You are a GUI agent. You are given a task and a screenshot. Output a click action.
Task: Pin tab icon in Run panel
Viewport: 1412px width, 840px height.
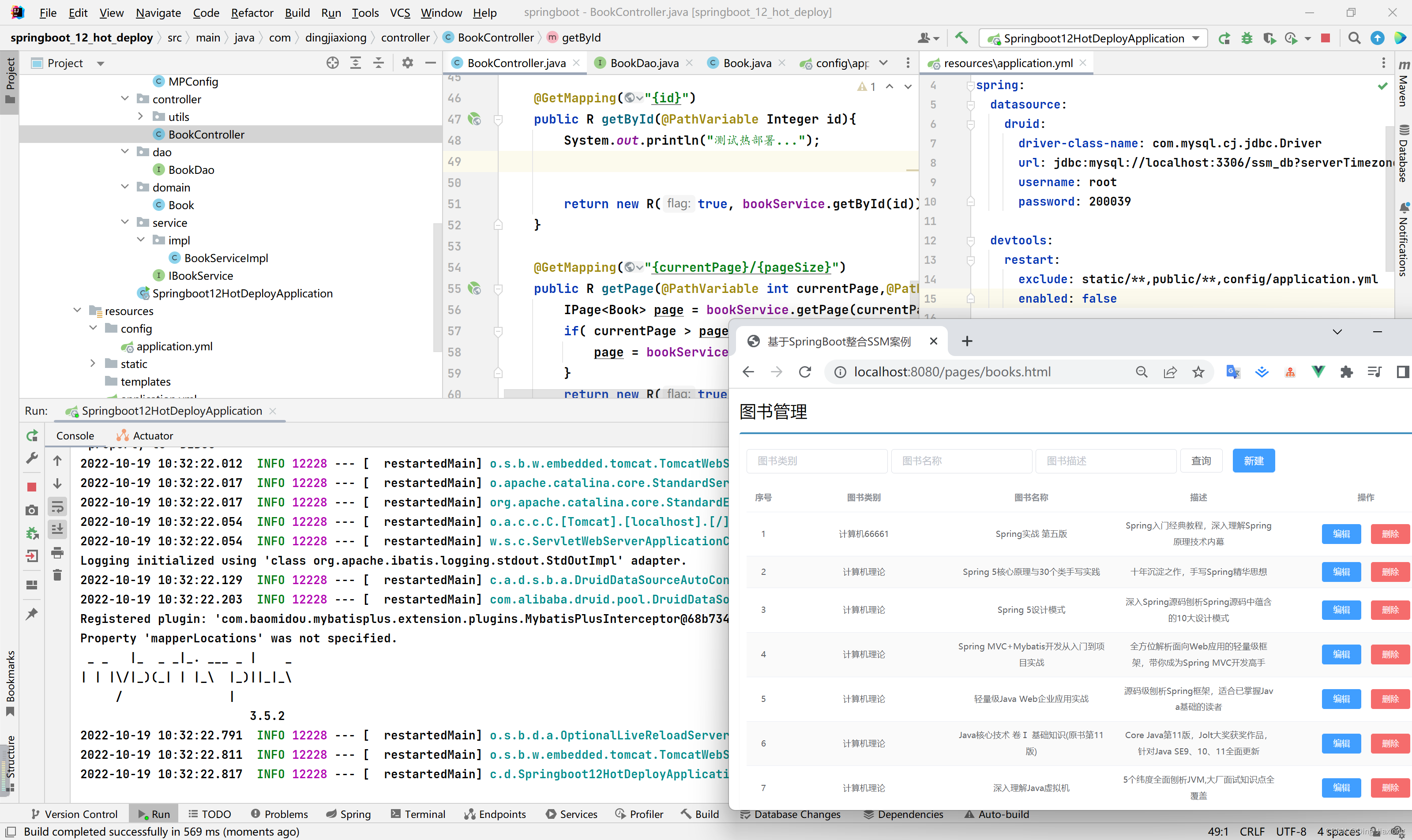[x=32, y=614]
